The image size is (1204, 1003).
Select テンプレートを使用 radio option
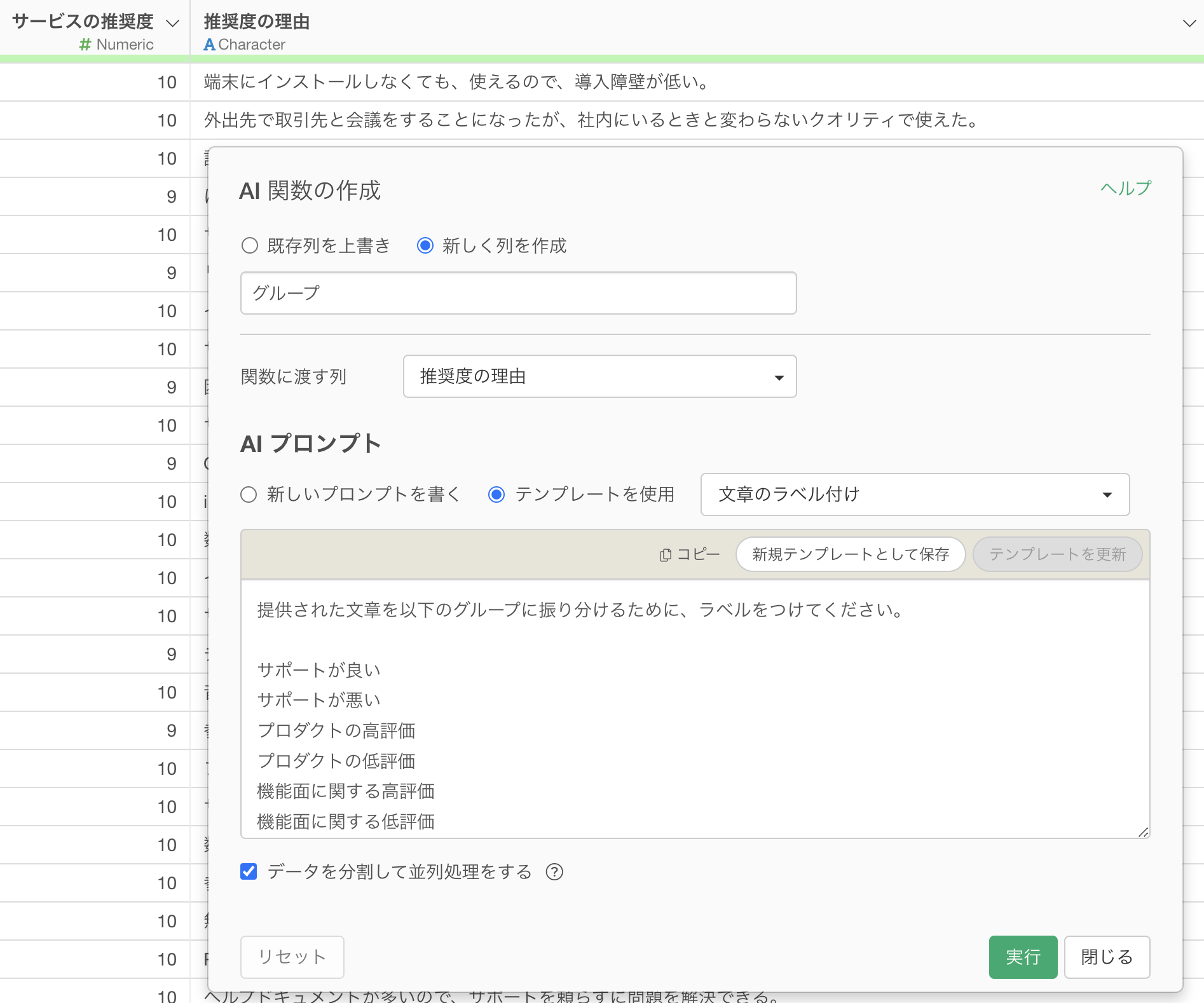(x=496, y=494)
